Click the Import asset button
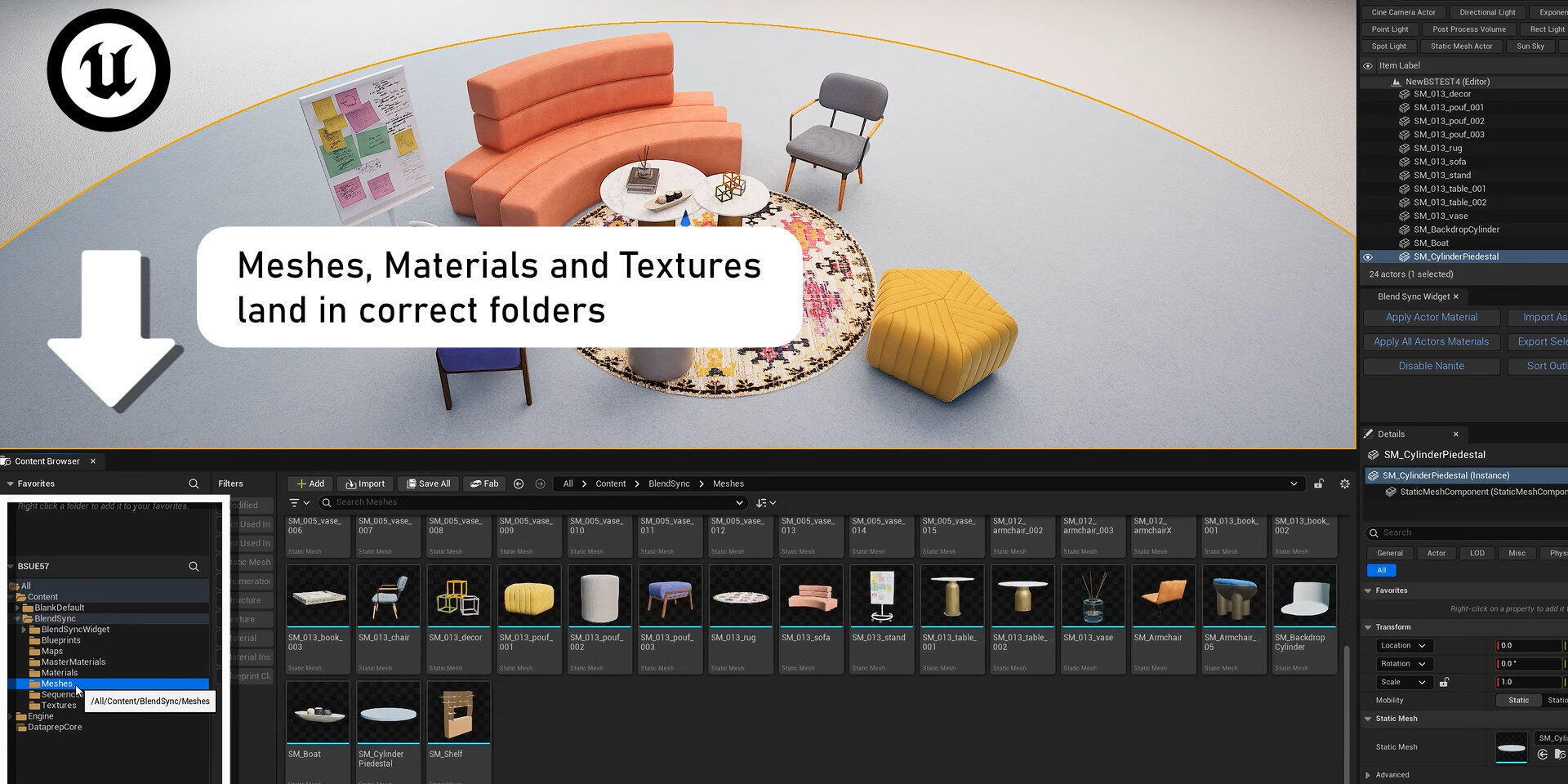1568x784 pixels. click(x=365, y=483)
